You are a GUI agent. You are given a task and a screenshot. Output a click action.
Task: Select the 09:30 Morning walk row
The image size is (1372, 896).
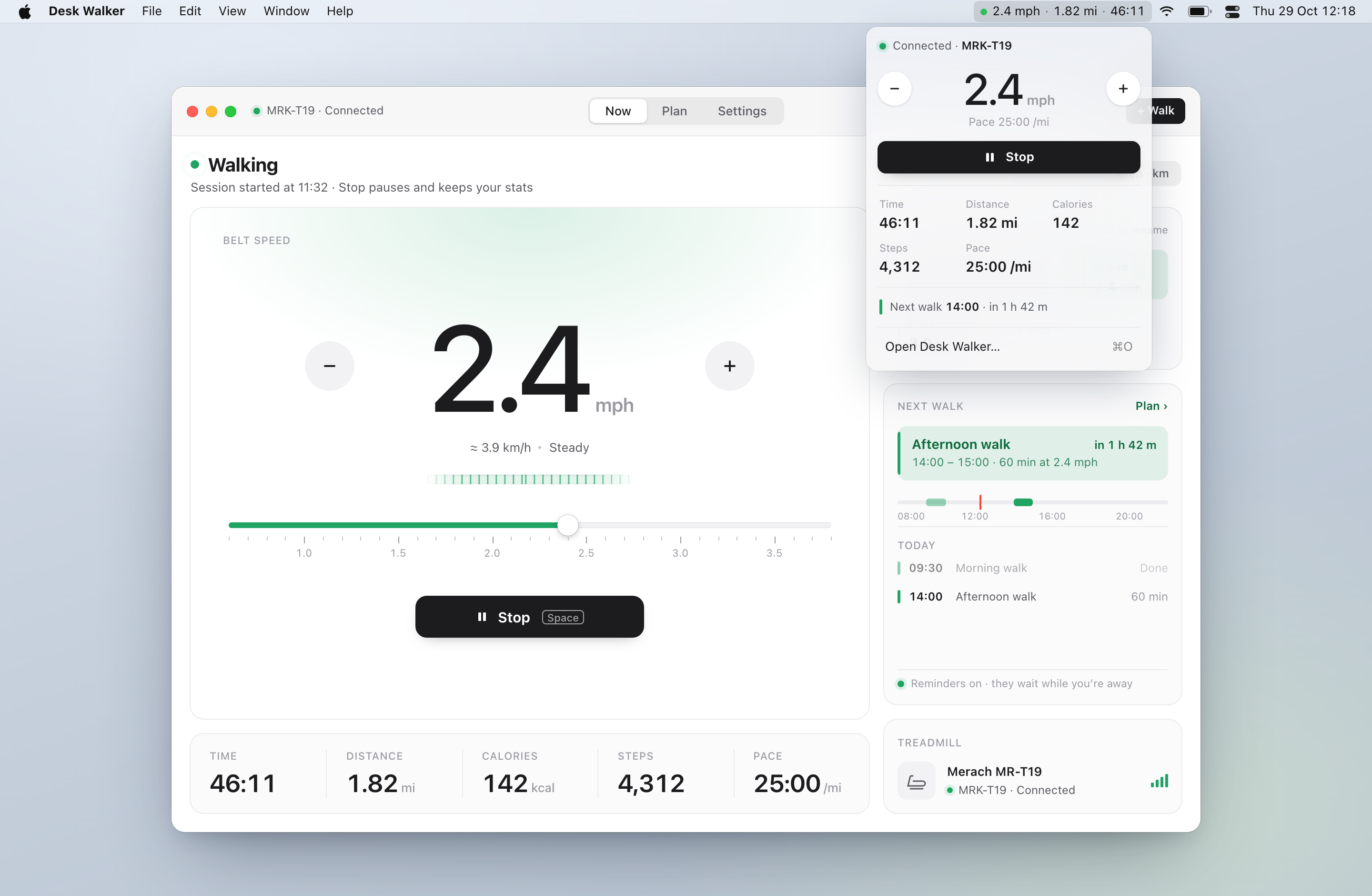tap(1032, 568)
